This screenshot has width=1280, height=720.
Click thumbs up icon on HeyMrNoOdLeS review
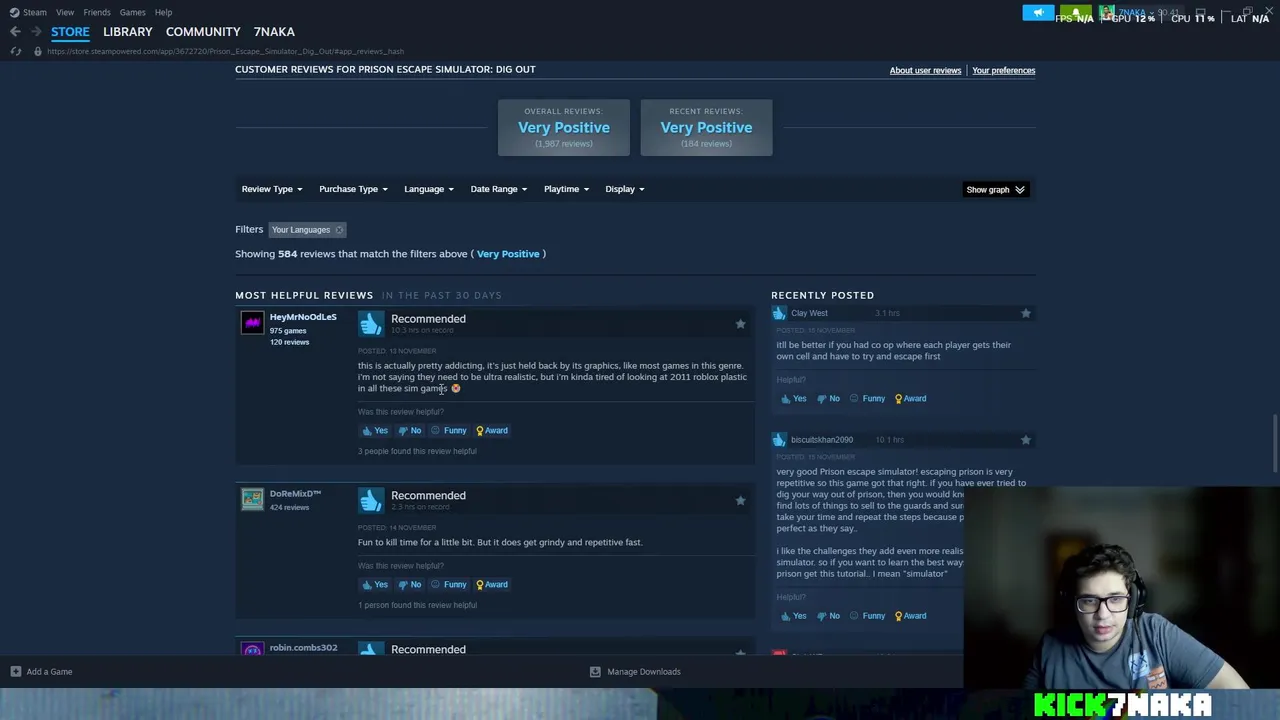pyautogui.click(x=371, y=323)
